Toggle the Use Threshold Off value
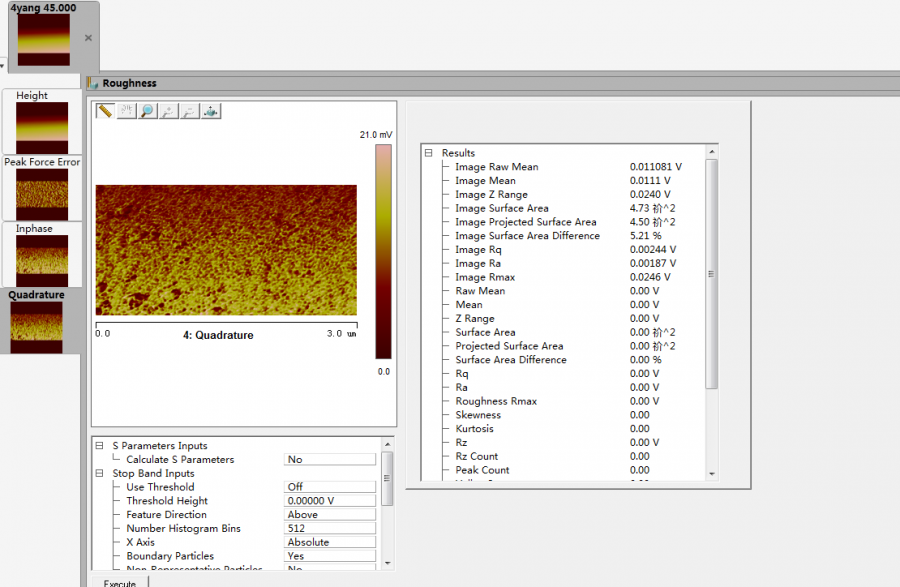This screenshot has width=900, height=587. 330,487
